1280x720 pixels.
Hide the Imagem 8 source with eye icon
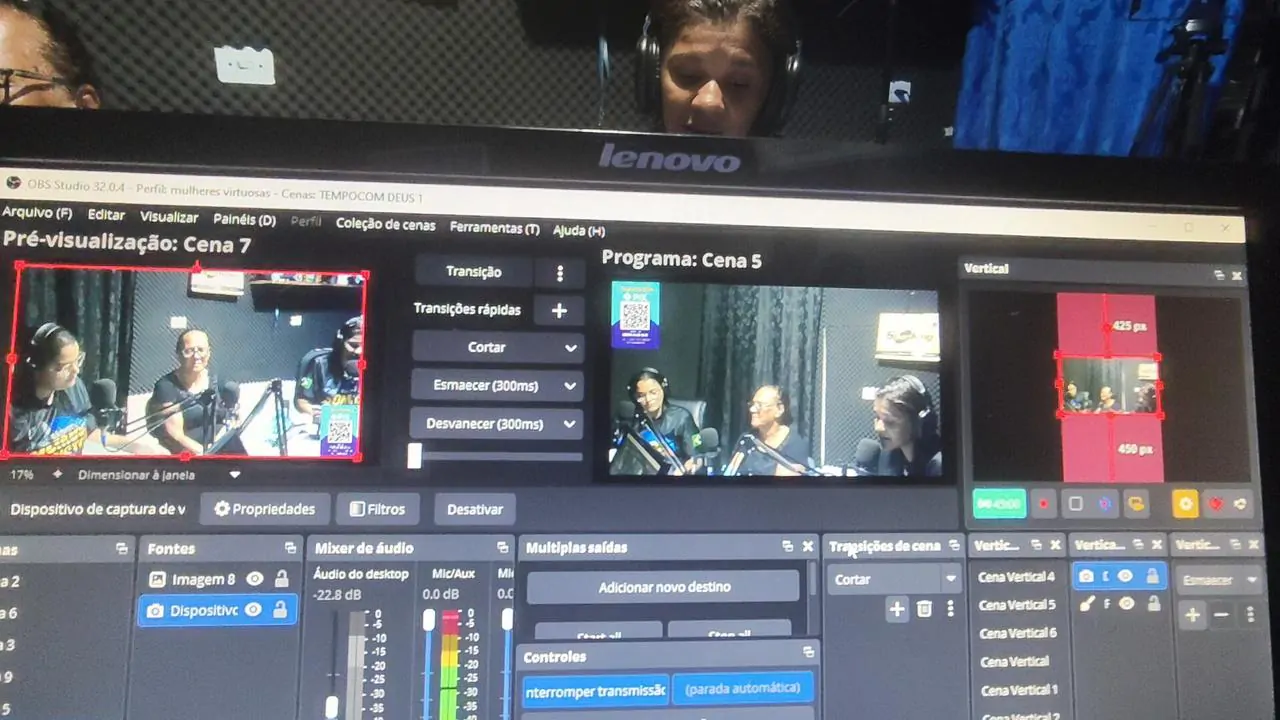point(255,579)
